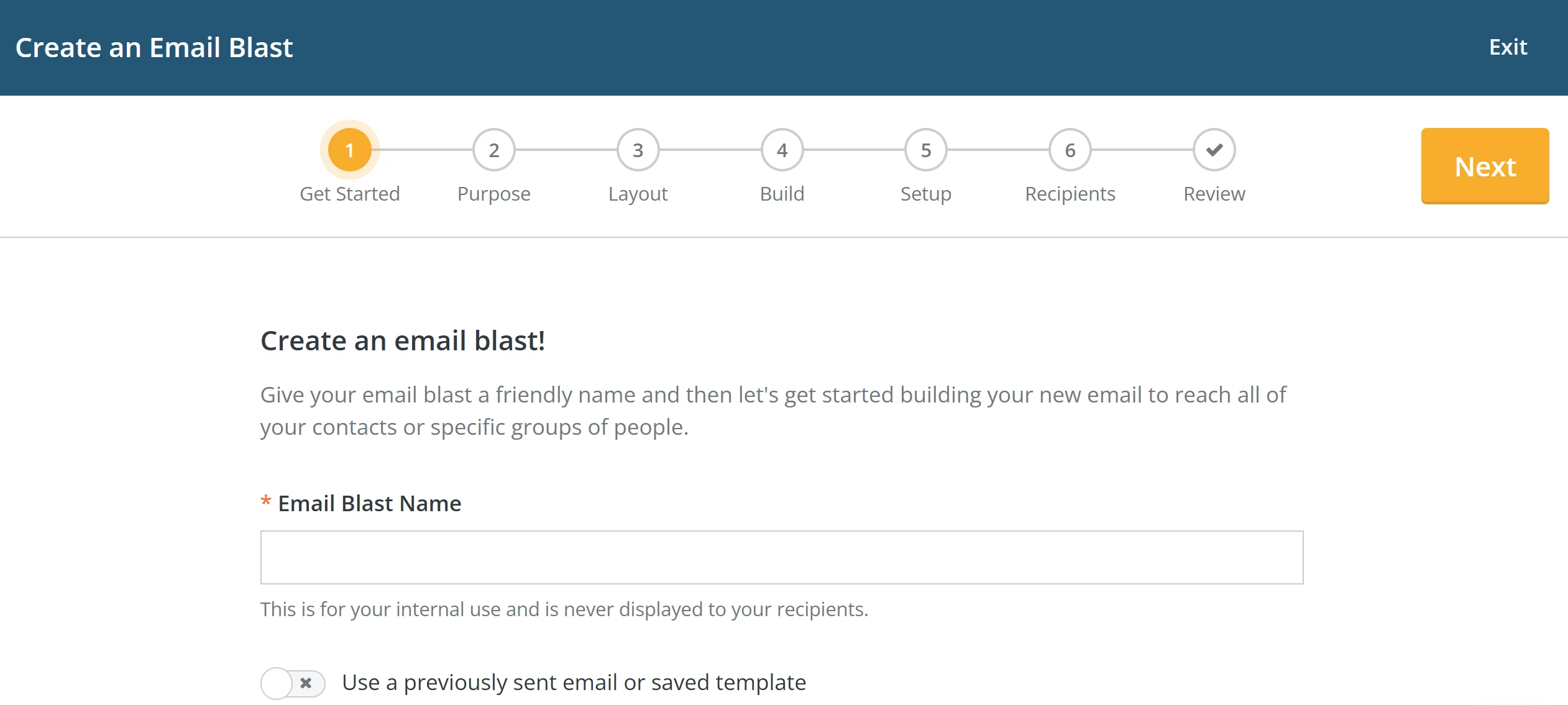Exit the email blast wizard
1568x705 pixels.
click(x=1508, y=46)
